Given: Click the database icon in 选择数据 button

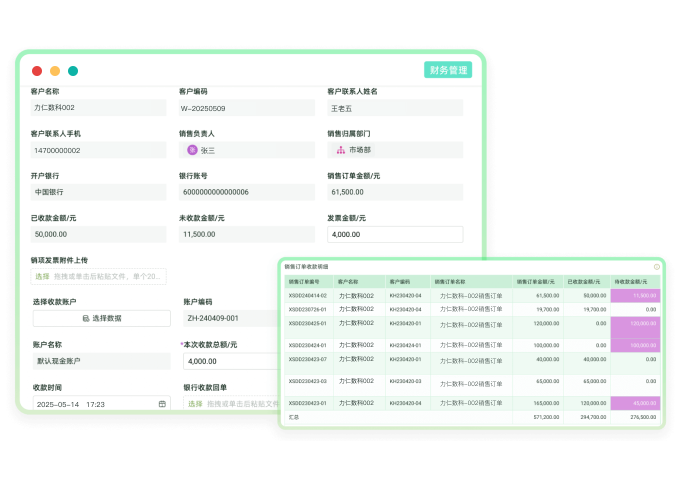Looking at the screenshot, I should coord(86,318).
